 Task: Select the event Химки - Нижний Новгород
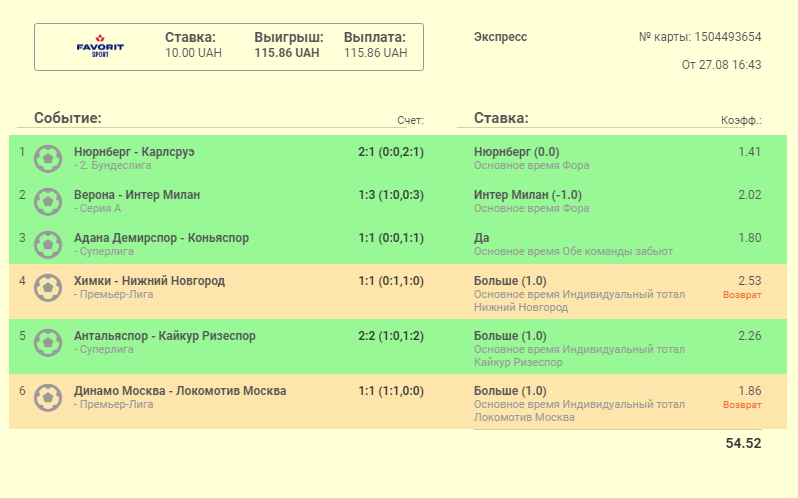click(149, 281)
